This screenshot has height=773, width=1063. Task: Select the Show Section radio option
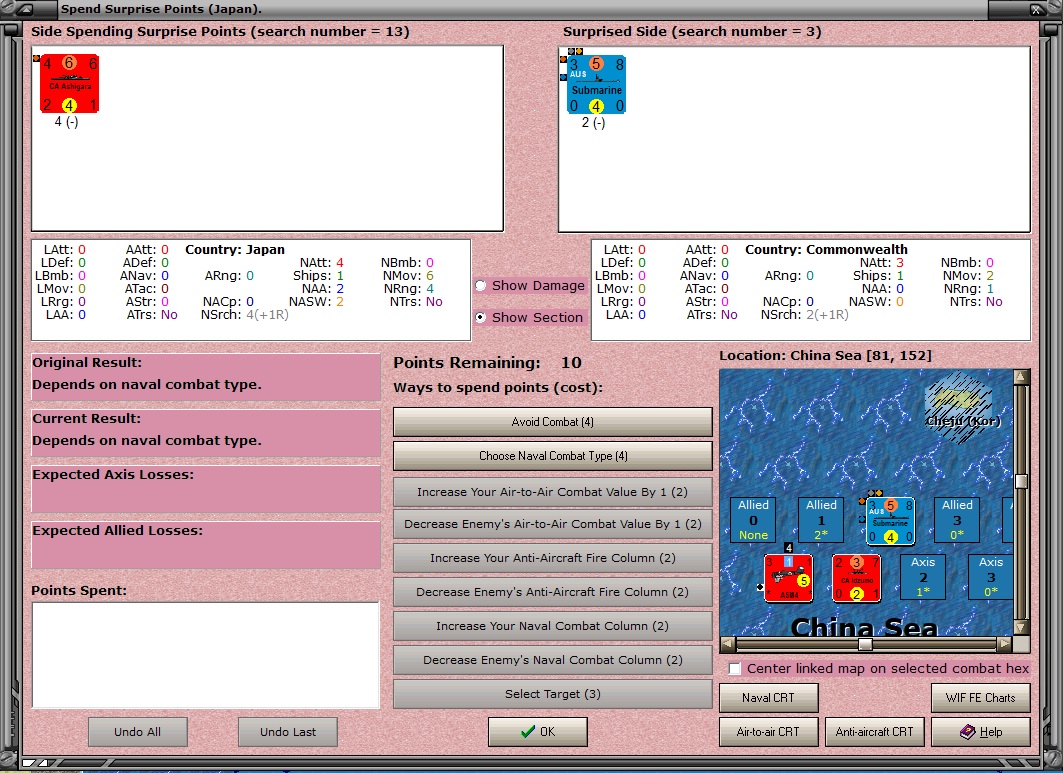point(480,317)
